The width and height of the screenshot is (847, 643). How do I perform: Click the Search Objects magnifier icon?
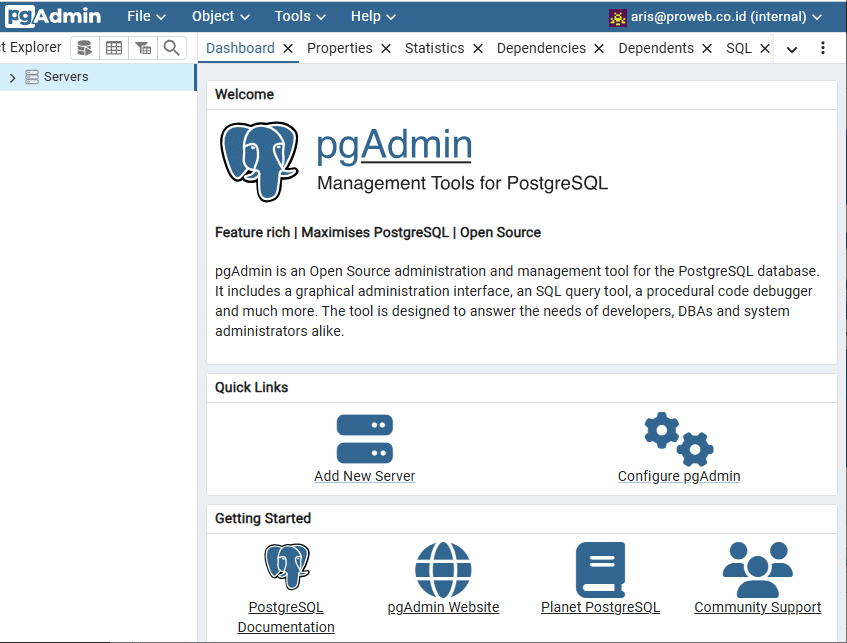[172, 48]
